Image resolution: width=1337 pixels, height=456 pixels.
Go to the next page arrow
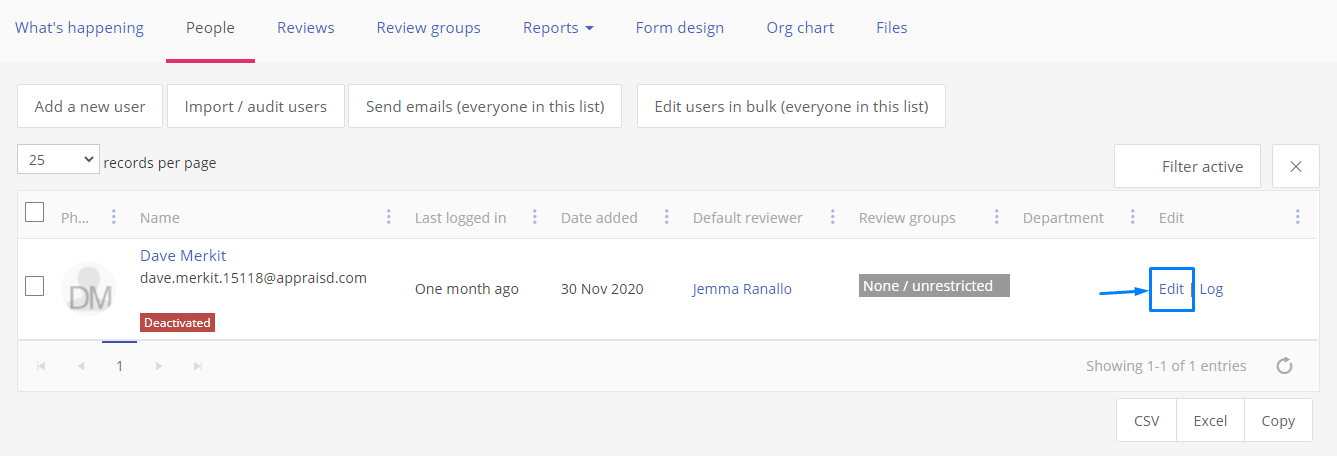click(159, 366)
